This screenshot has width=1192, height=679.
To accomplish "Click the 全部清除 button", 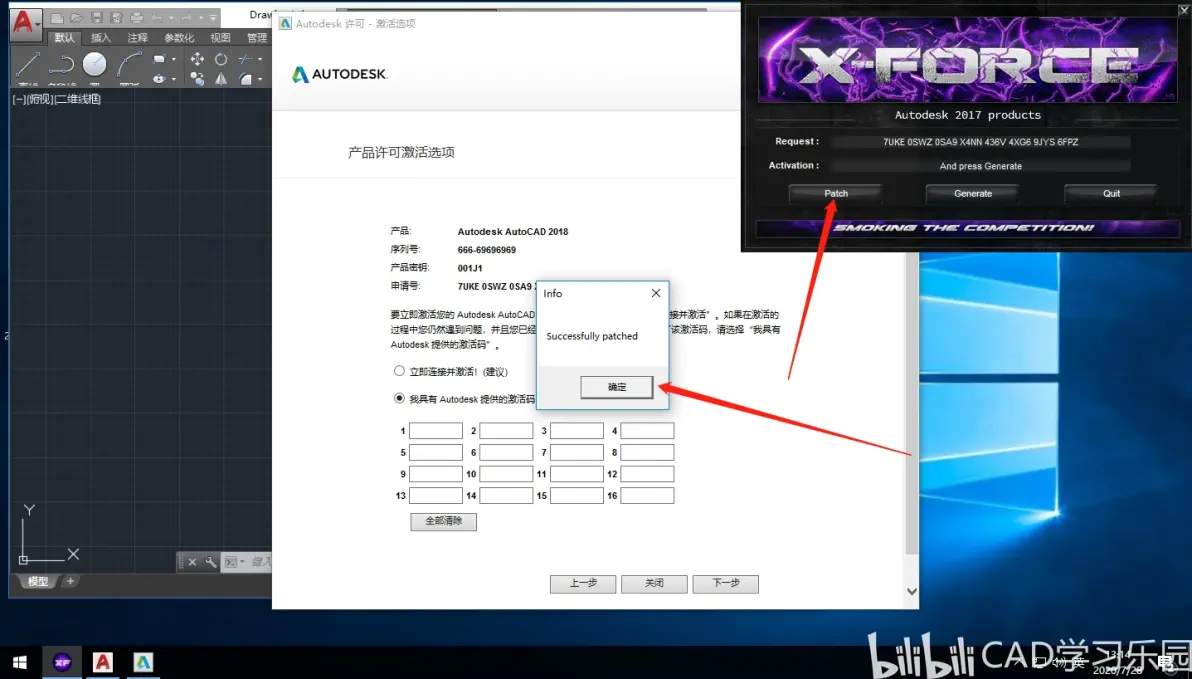I will 443,521.
